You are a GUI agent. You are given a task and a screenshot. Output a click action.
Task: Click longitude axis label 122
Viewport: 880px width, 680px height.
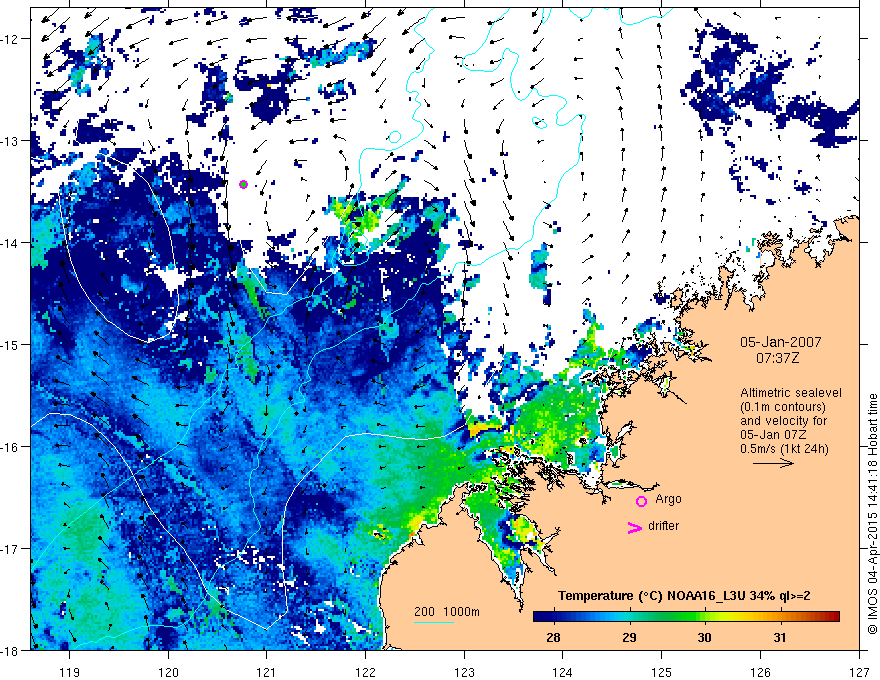point(365,672)
